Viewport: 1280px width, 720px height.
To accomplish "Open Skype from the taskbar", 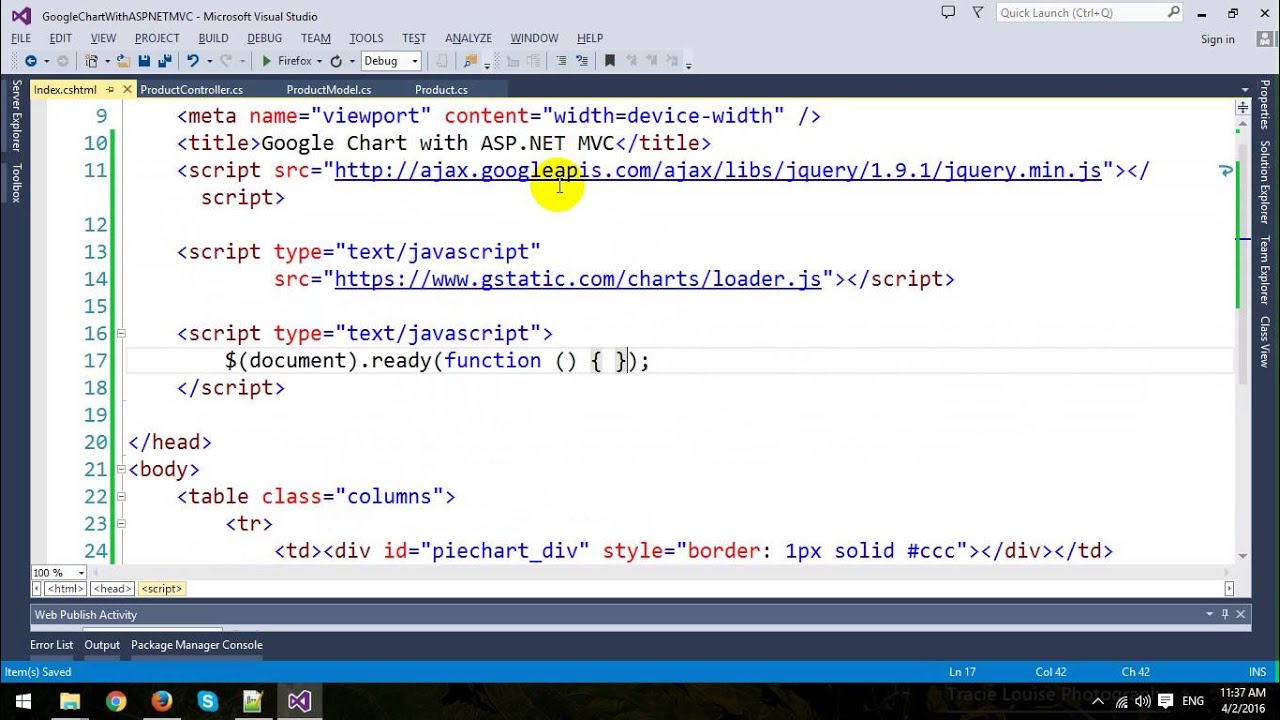I will coord(207,700).
